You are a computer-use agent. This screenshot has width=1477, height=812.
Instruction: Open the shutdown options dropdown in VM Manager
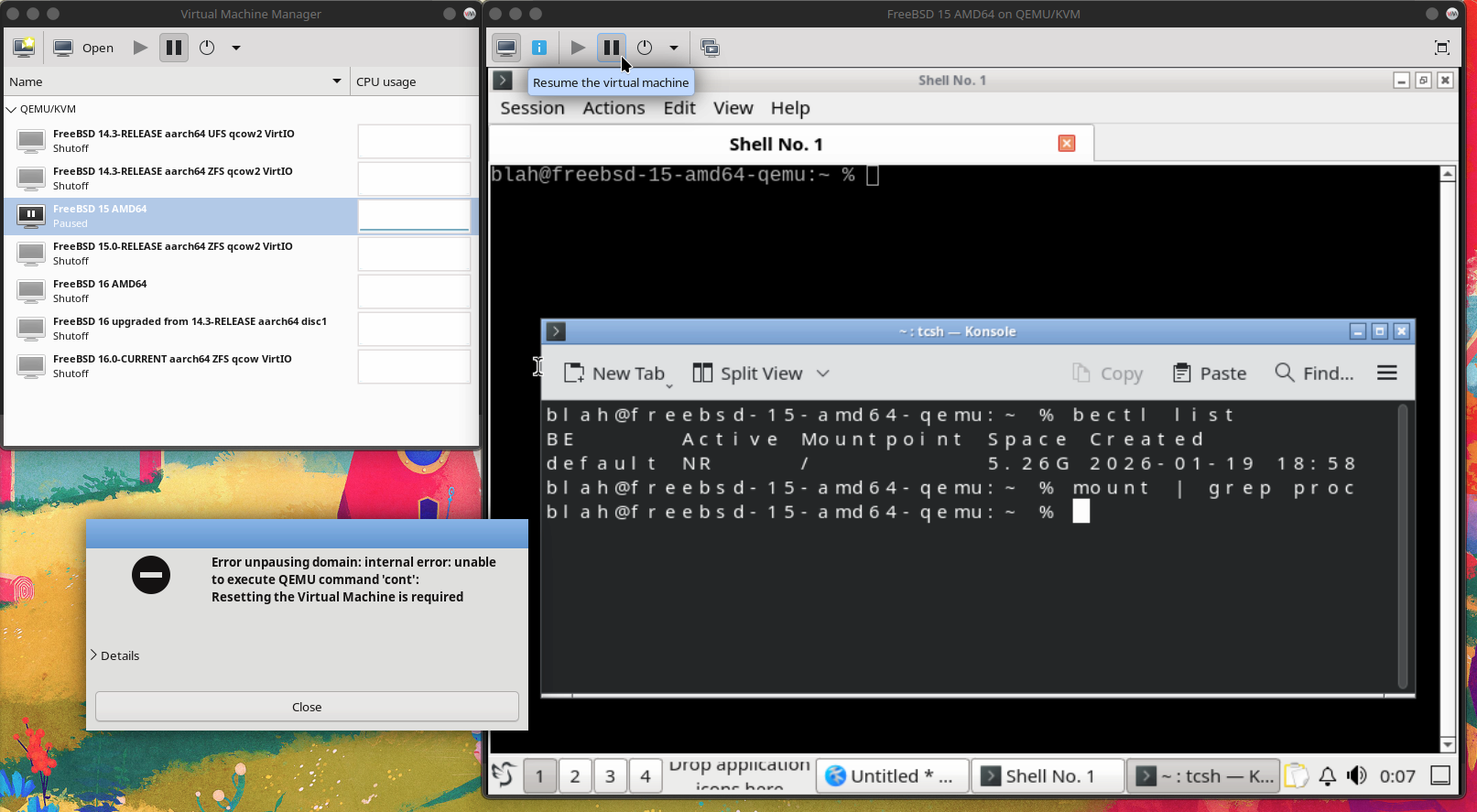(236, 48)
